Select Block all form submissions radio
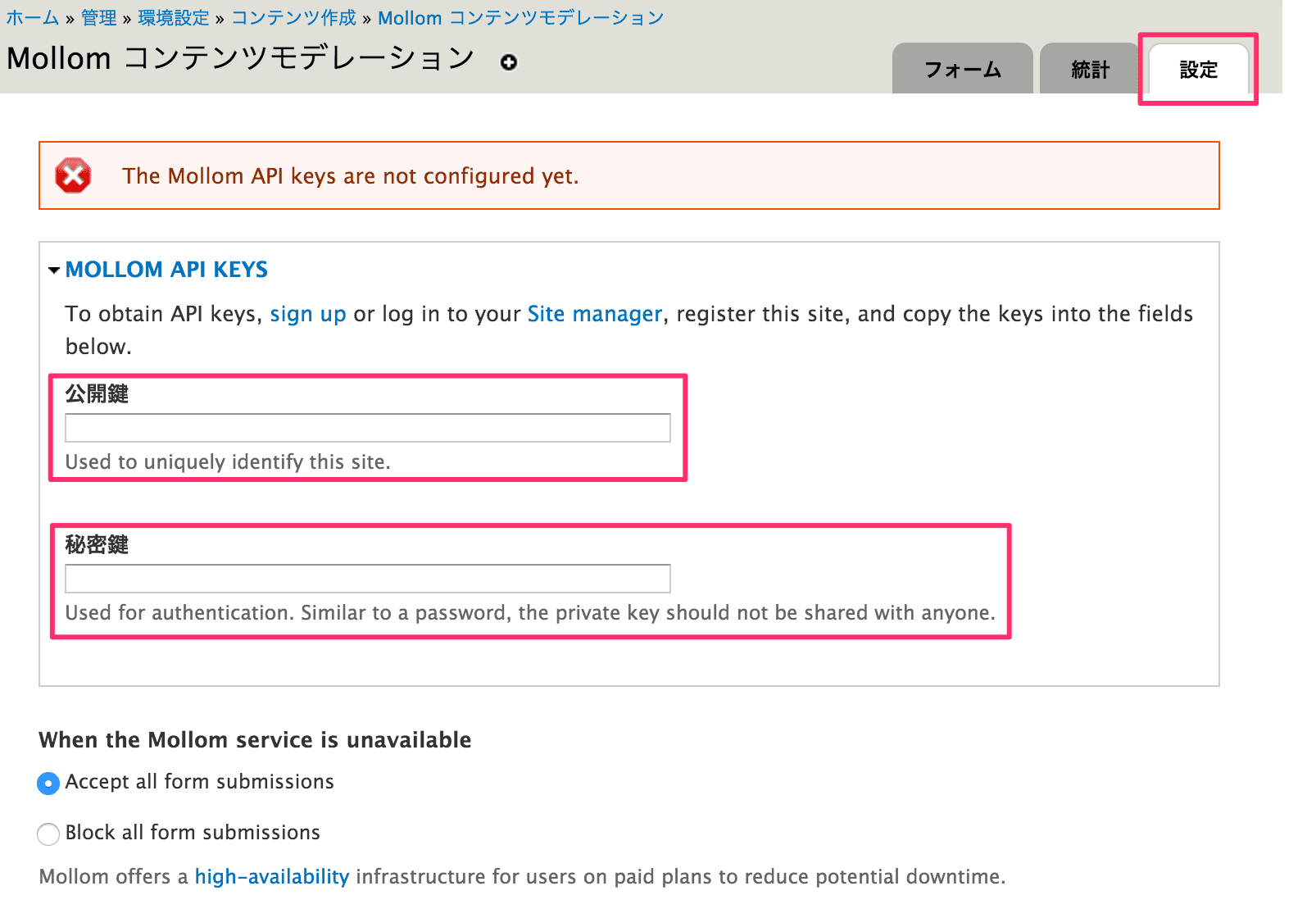Screen dimensions: 1316x918 coord(48,834)
